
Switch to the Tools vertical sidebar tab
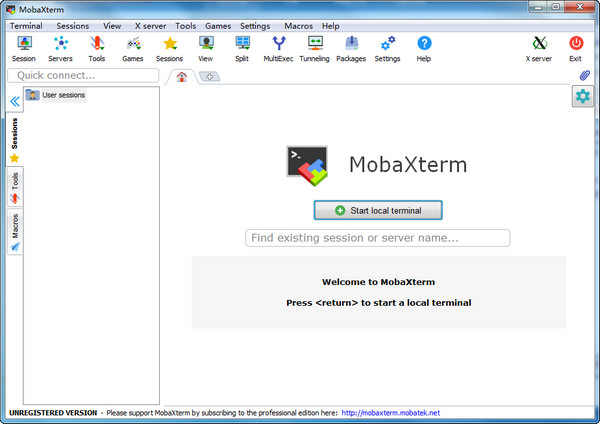pyautogui.click(x=15, y=188)
